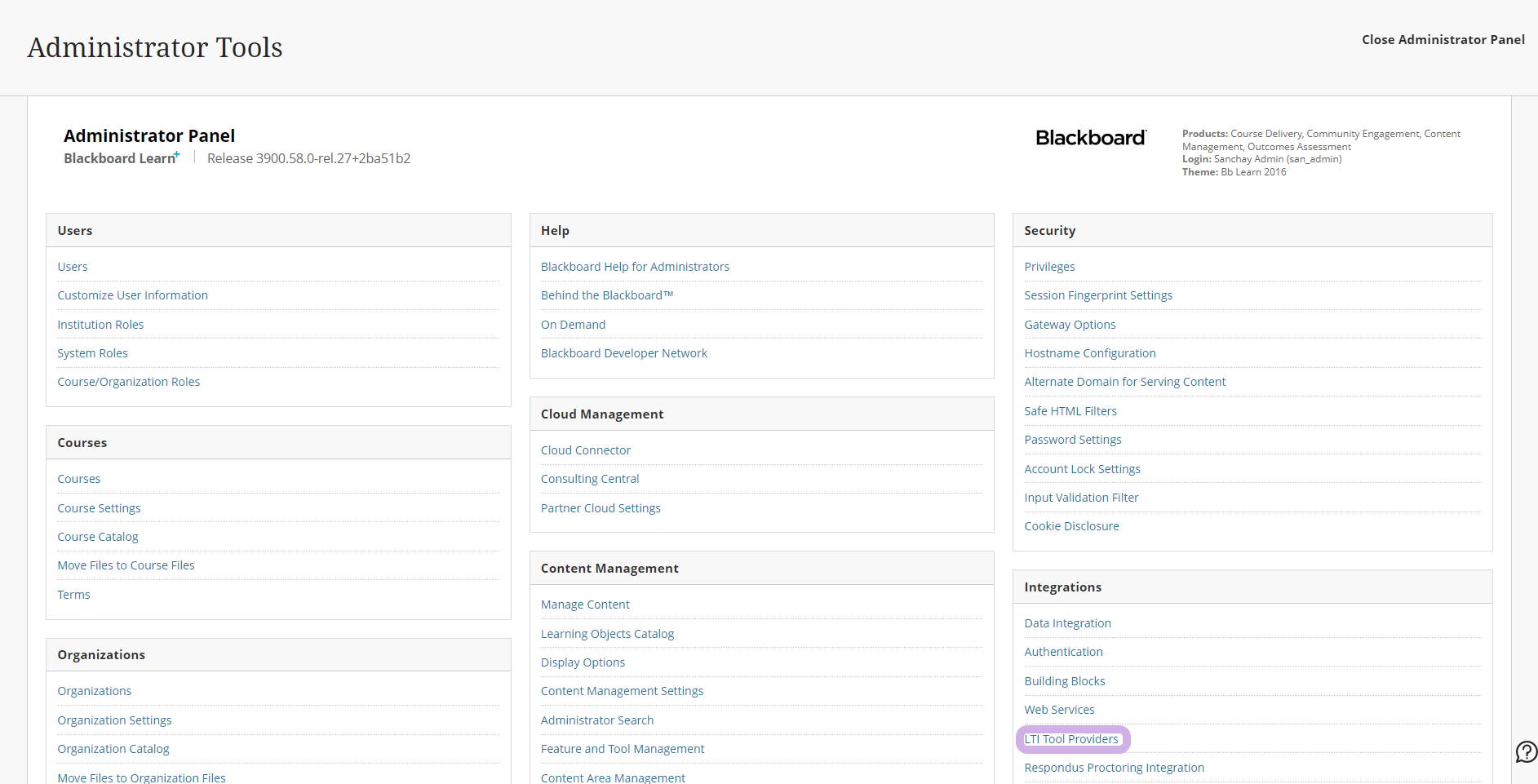Open Manage Content

[585, 605]
